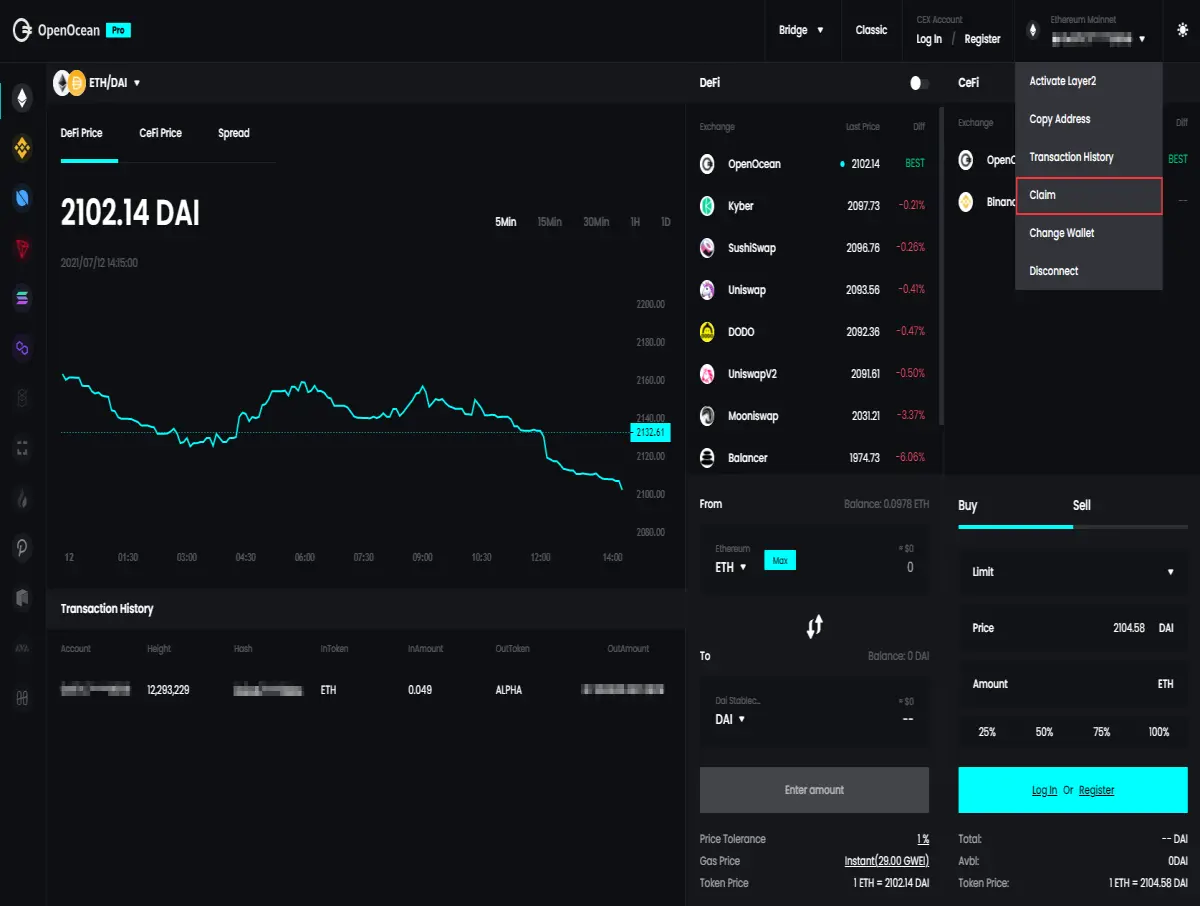This screenshot has width=1200, height=906.
Task: Select Polkadot chain sidebar icon
Action: coord(22,548)
